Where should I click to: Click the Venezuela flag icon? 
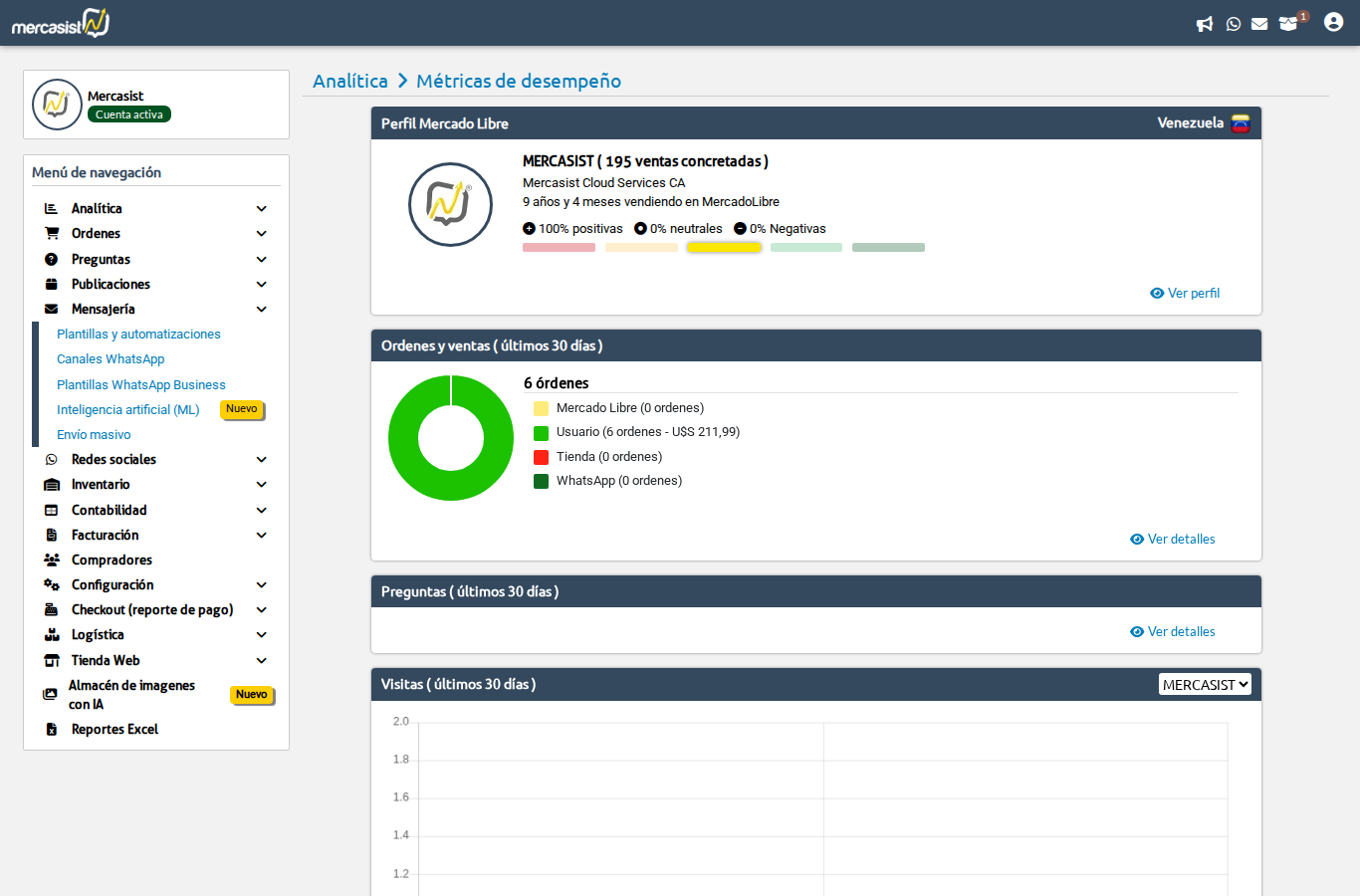[x=1241, y=123]
